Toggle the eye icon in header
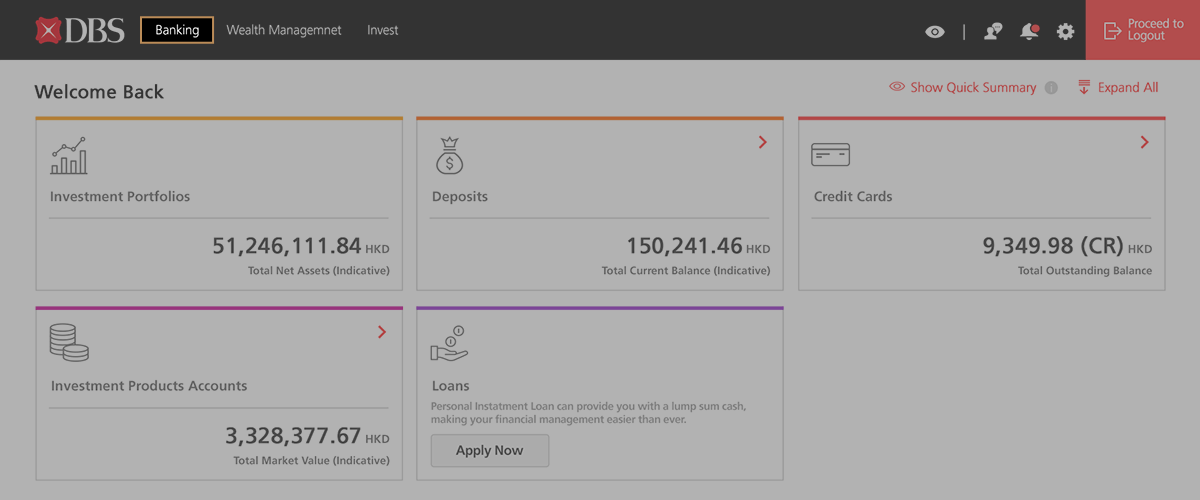1200x500 pixels. pos(934,32)
